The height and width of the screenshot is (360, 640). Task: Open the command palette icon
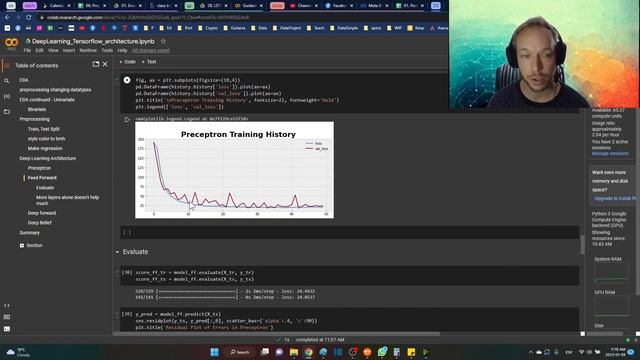point(7,317)
